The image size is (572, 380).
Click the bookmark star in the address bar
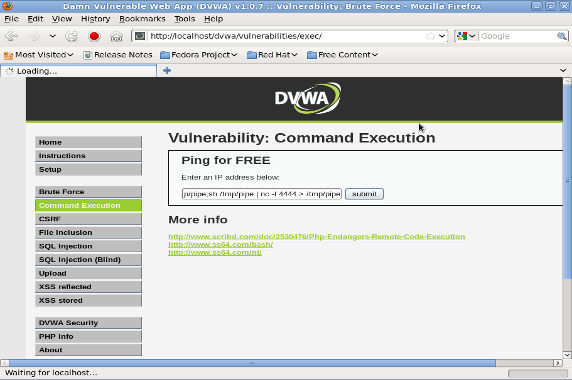431,36
